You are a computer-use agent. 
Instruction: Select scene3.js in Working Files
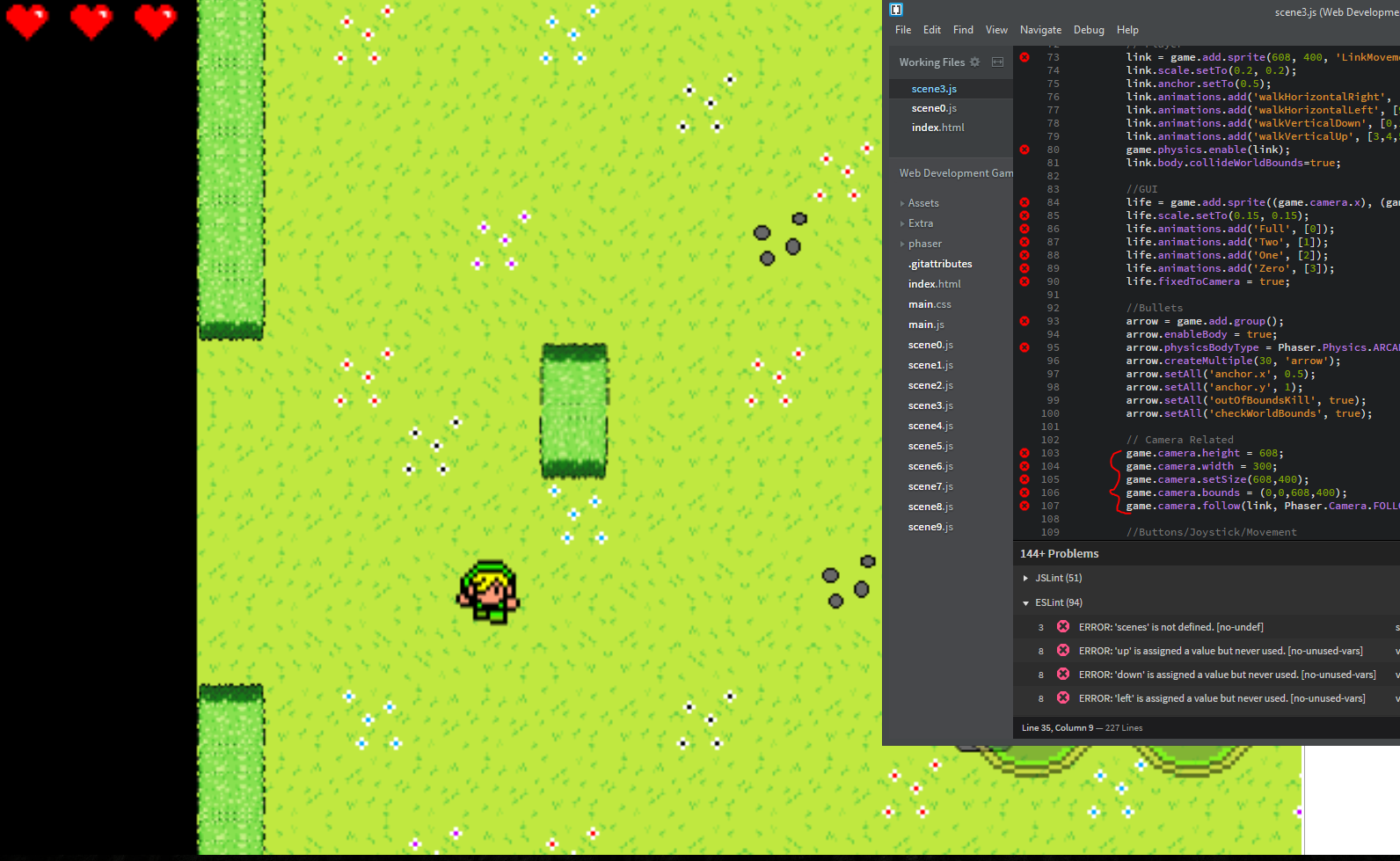(934, 89)
